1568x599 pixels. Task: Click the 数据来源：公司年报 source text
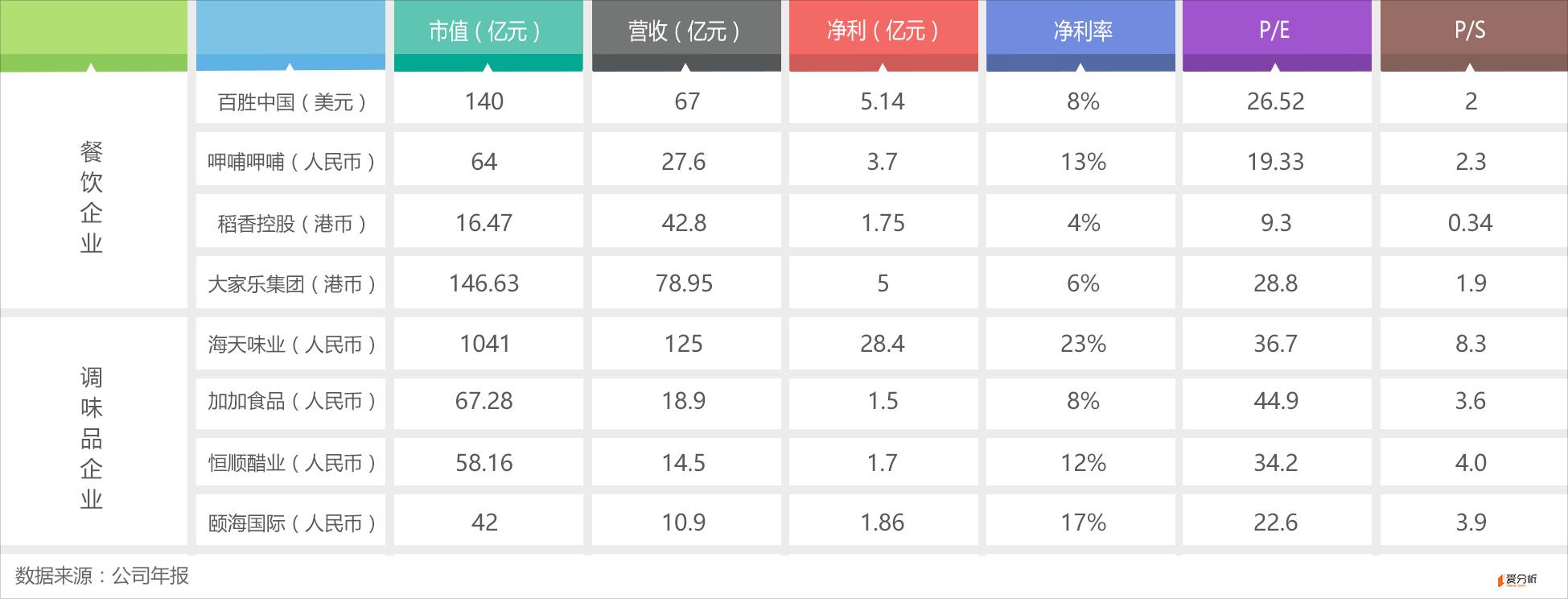pos(101,576)
